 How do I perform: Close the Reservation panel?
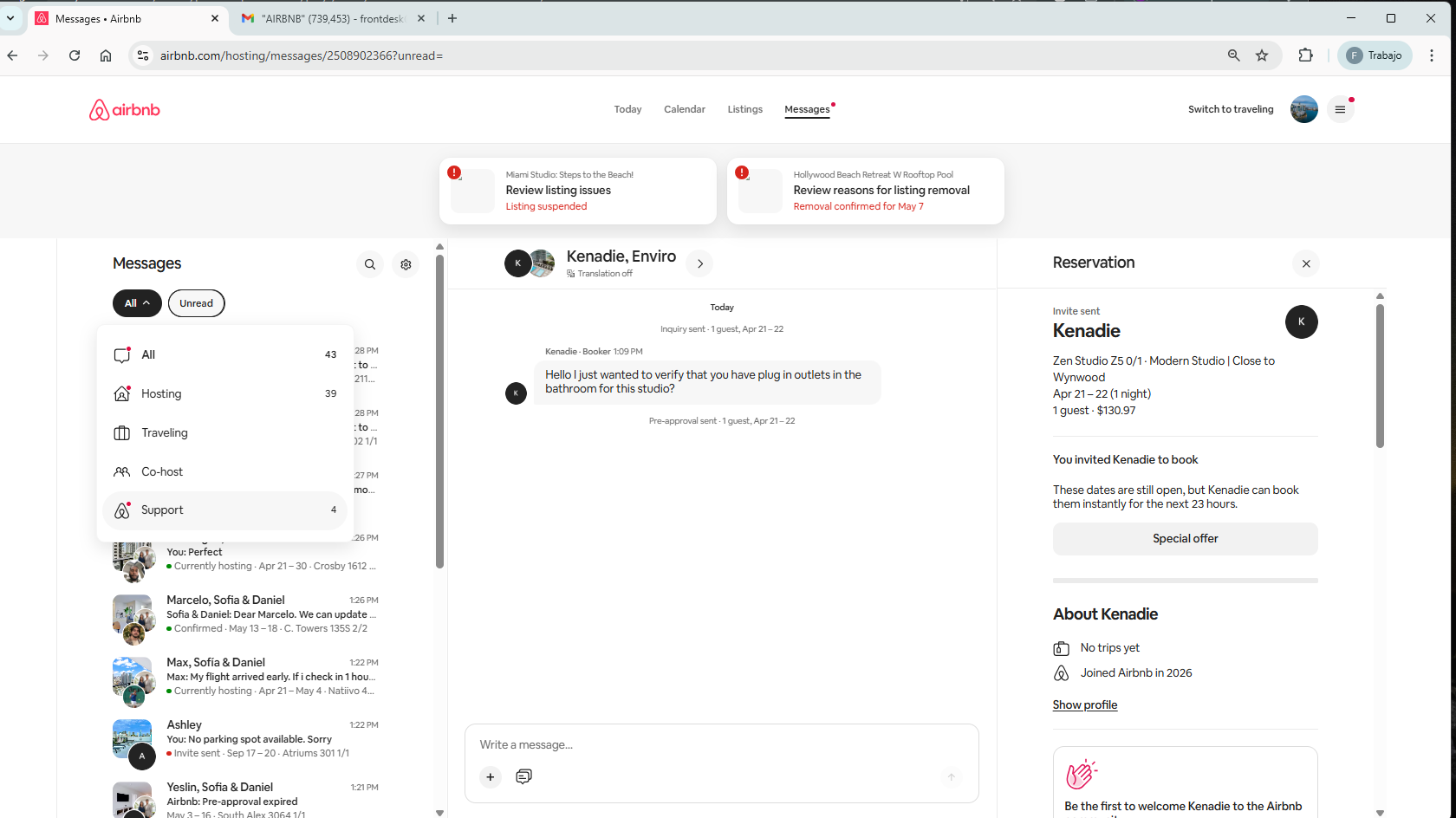1306,263
